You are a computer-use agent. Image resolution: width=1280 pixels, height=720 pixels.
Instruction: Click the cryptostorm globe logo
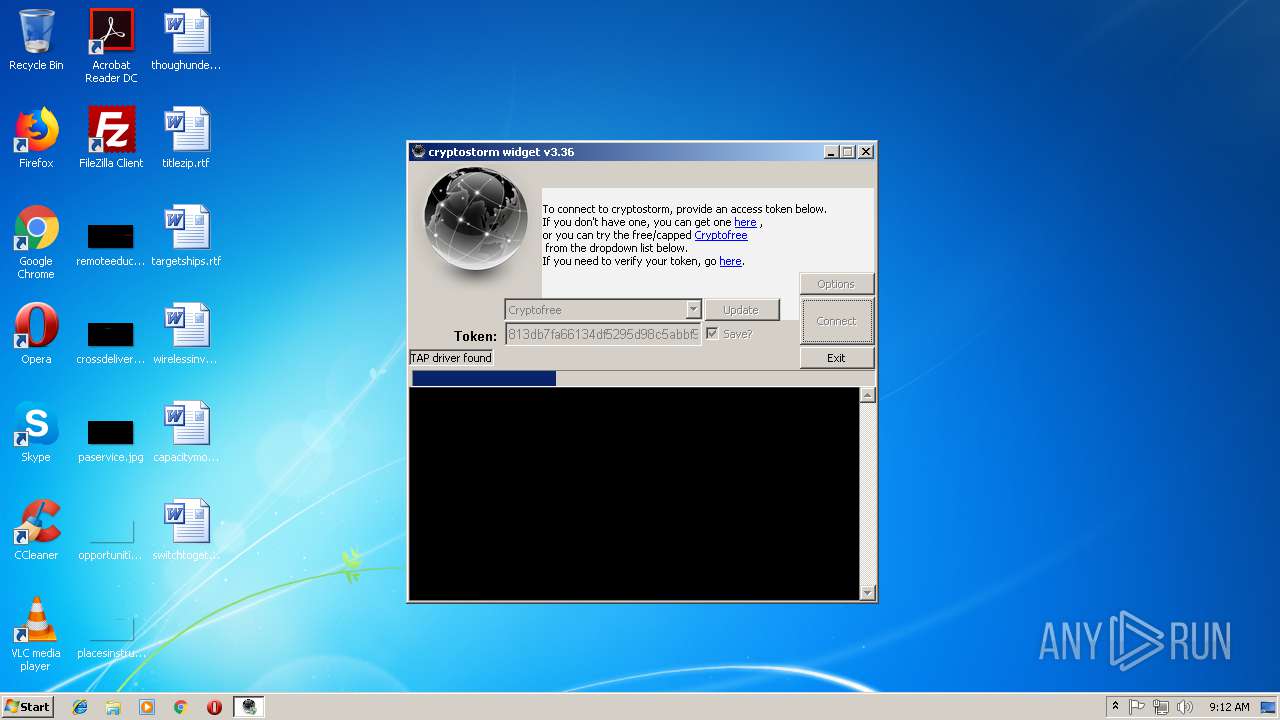pyautogui.click(x=475, y=219)
